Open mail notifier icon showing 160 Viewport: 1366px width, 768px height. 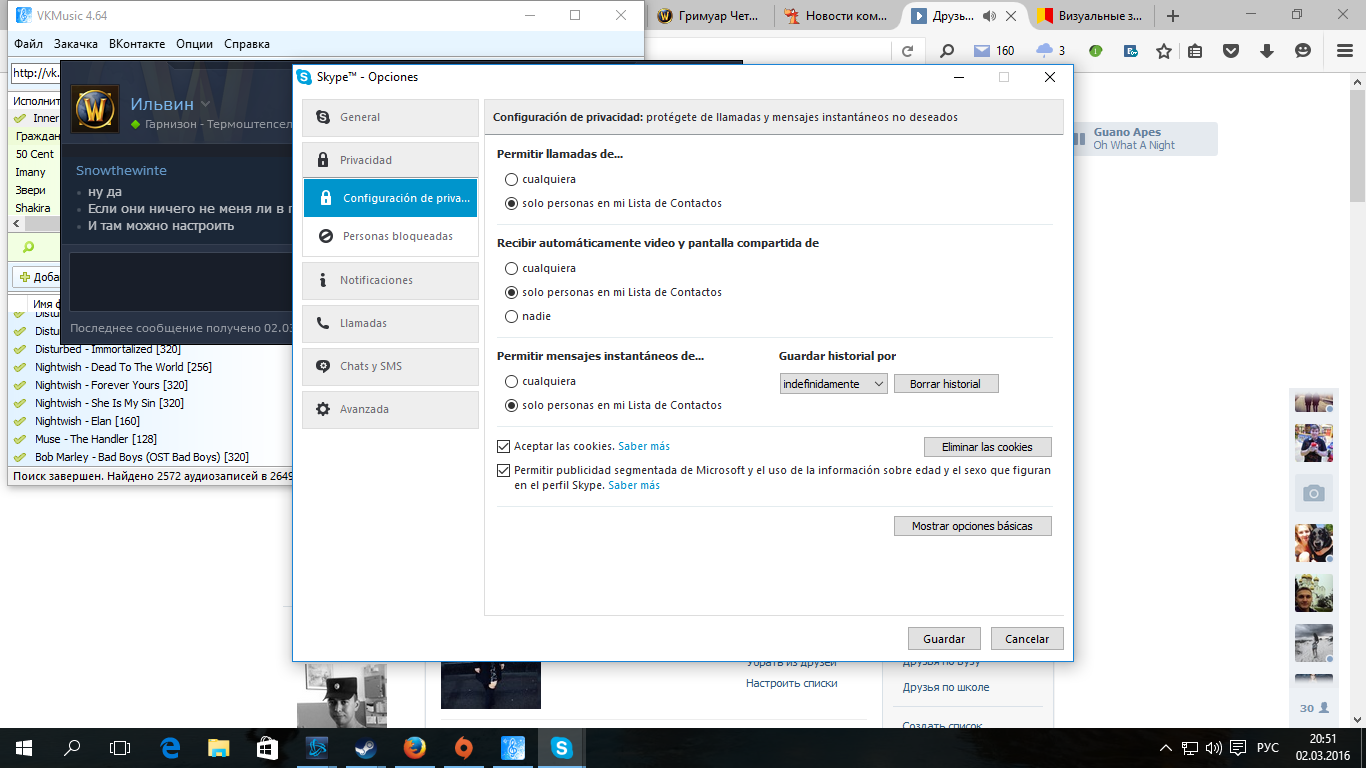(x=994, y=51)
